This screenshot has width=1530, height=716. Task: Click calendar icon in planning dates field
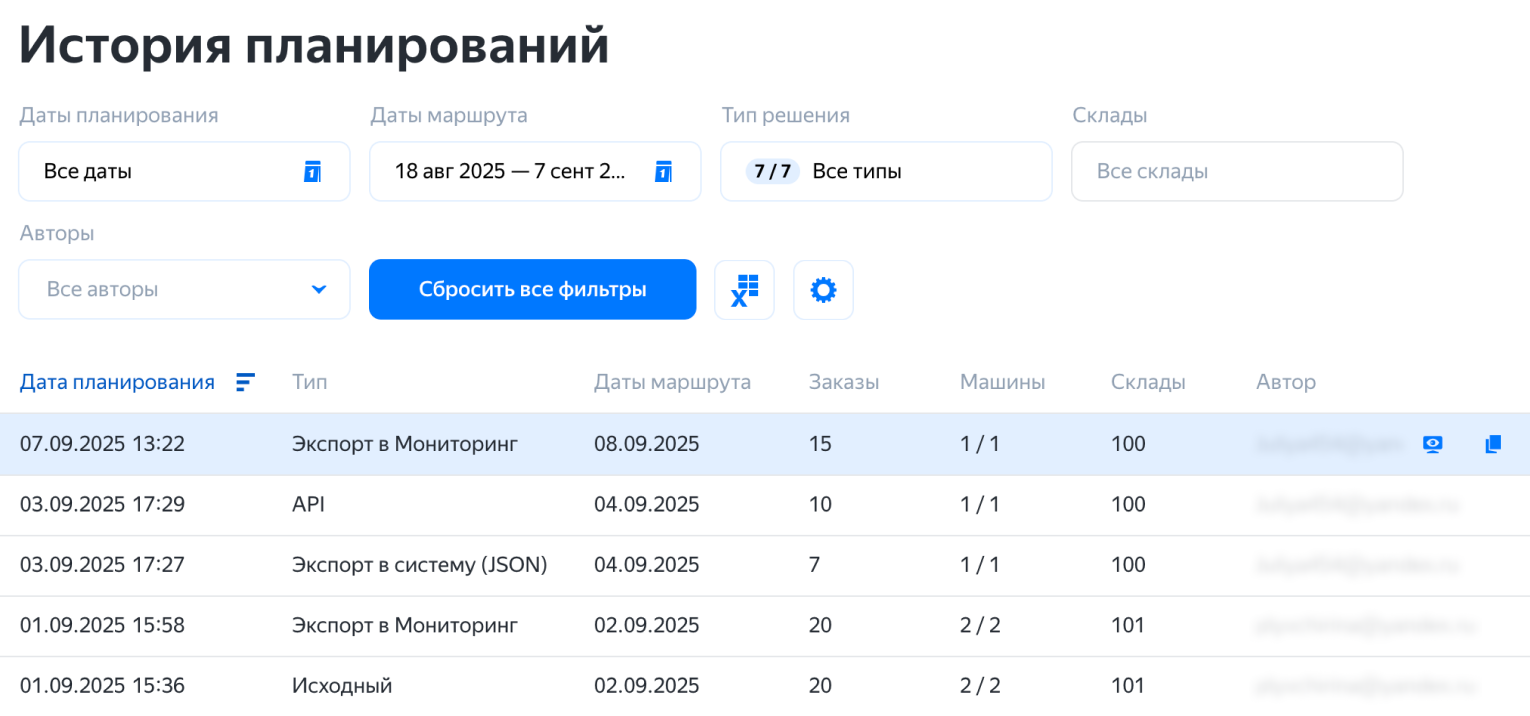(312, 171)
